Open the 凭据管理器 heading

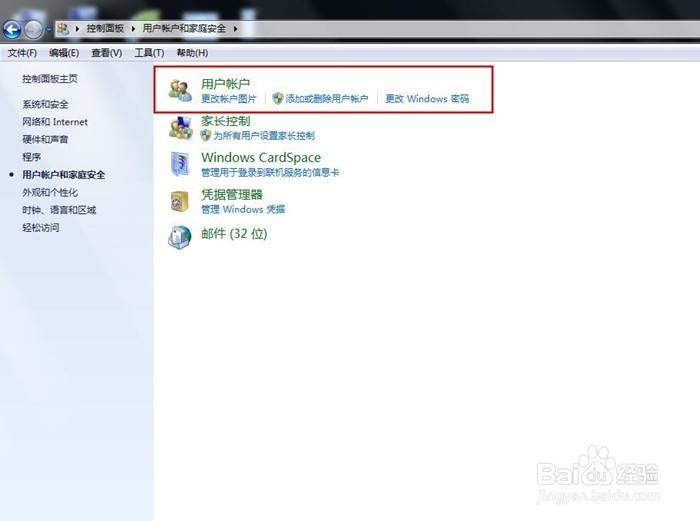coord(232,195)
